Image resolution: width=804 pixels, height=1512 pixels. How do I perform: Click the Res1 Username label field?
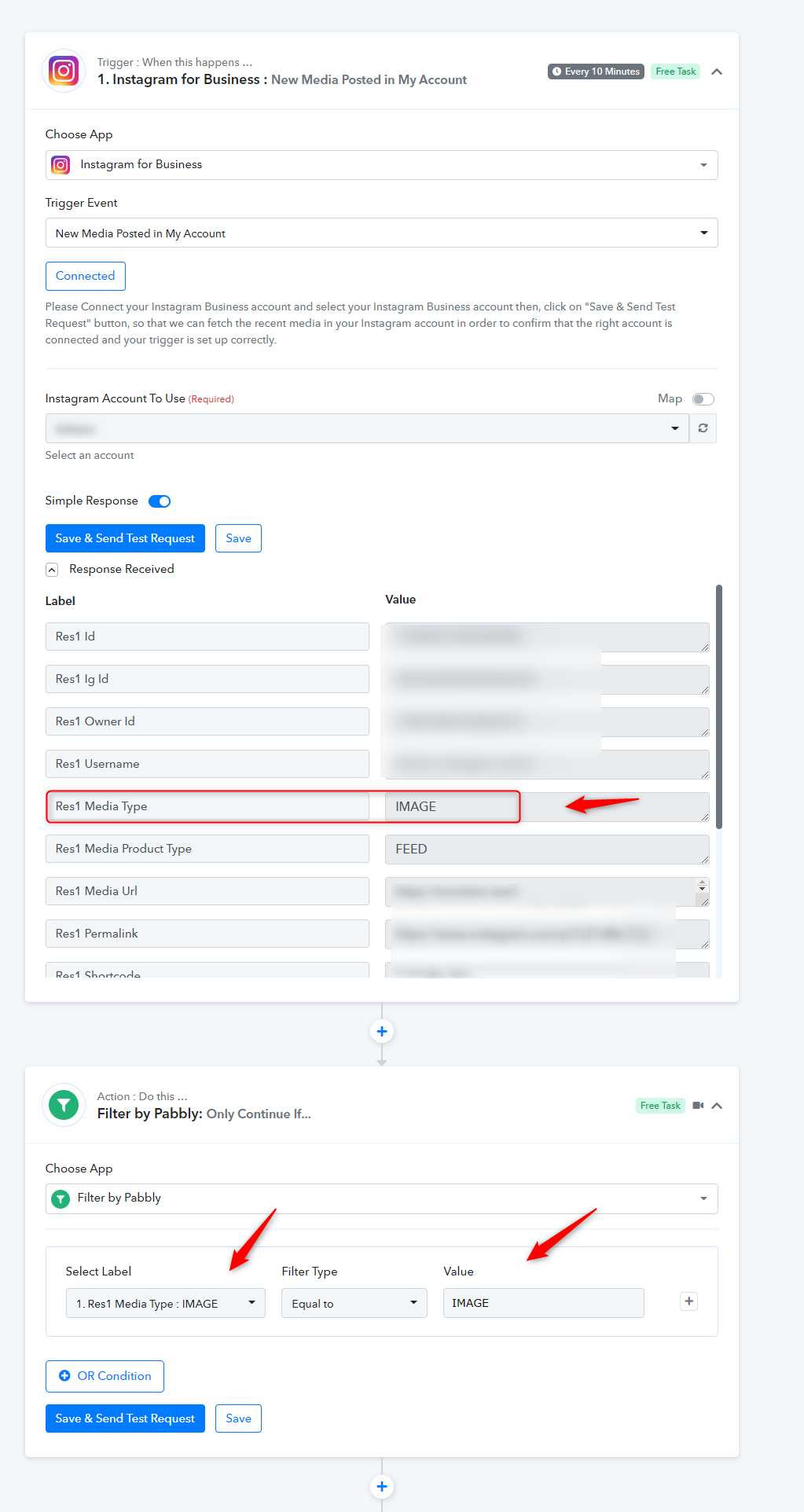[207, 764]
